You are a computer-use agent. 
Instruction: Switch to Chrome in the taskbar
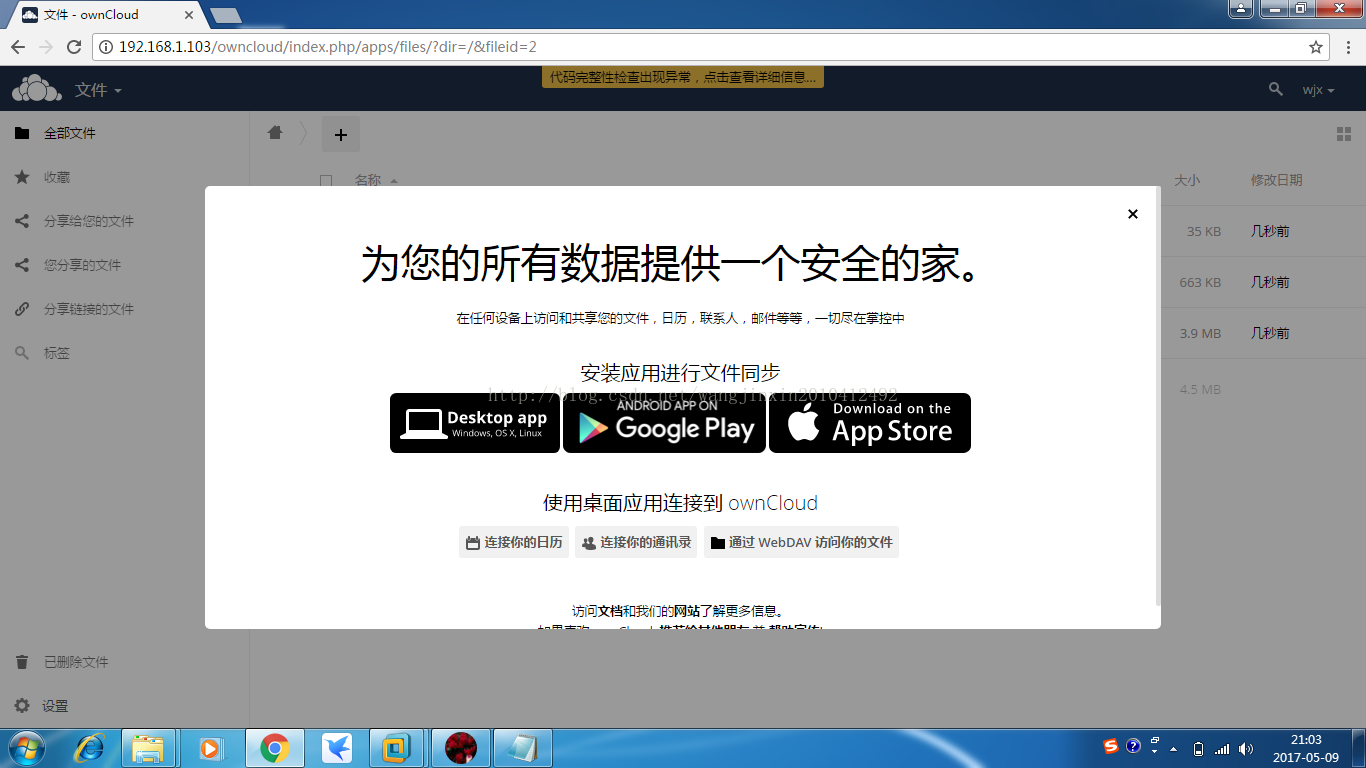click(274, 747)
